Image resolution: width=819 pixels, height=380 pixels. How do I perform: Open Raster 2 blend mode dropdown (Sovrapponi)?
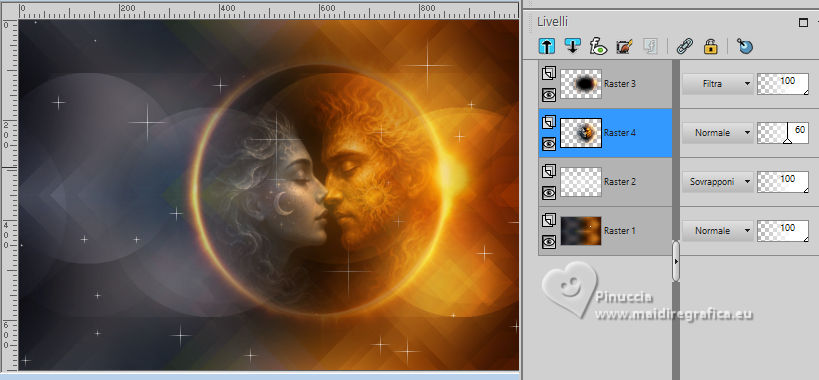[718, 182]
